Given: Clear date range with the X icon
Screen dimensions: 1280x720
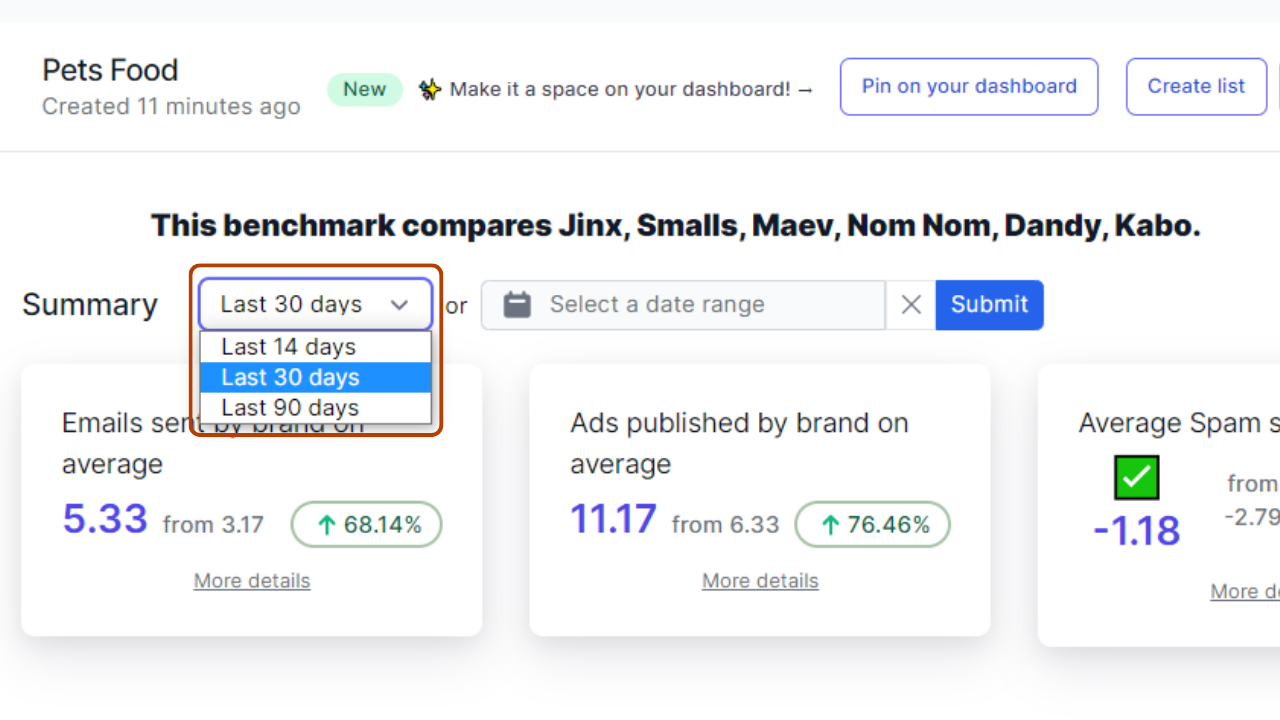Looking at the screenshot, I should click(911, 305).
